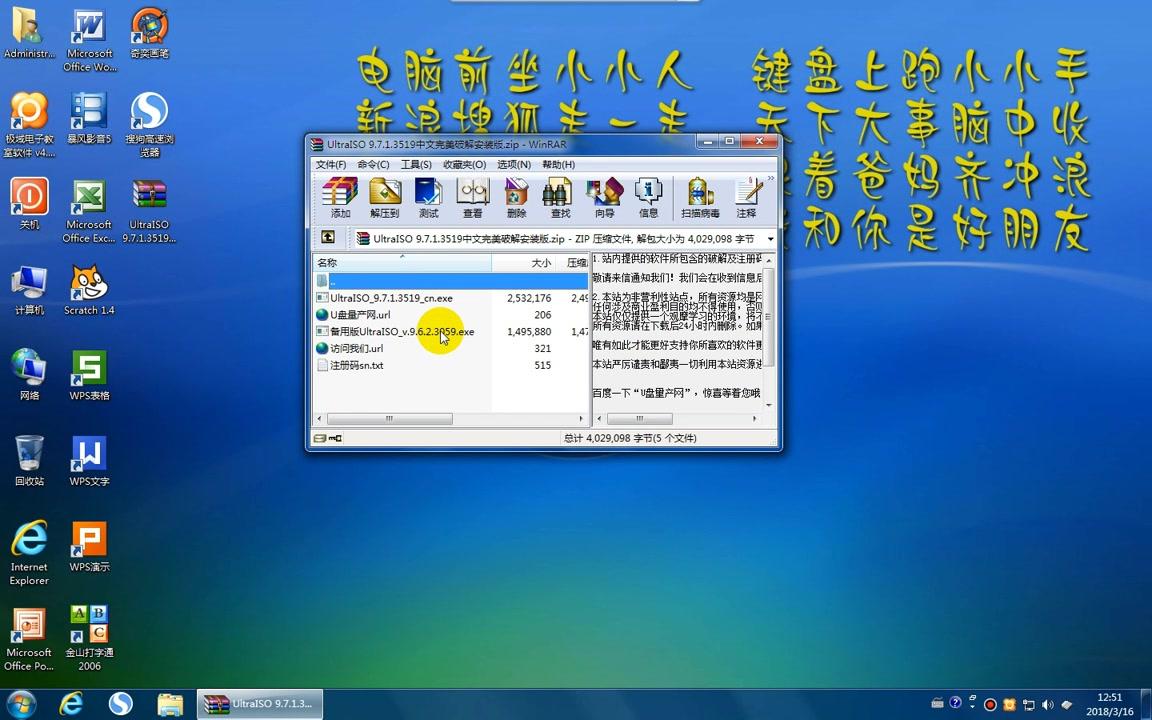Open the 查找 (Find) search icon
1152x720 pixels.
[x=559, y=197]
